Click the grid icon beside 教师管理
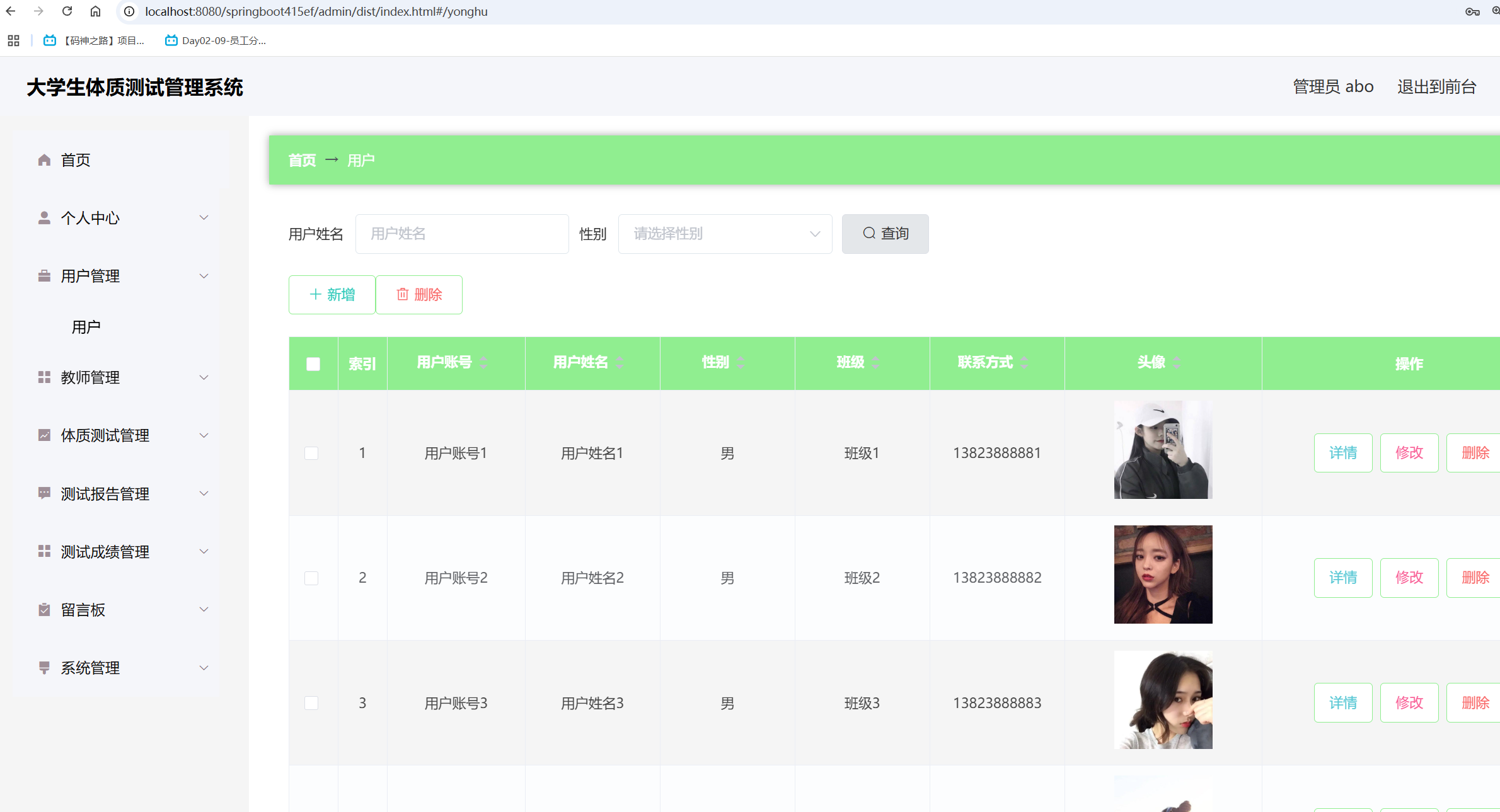Screen dimensions: 1500x812 (x=44, y=377)
